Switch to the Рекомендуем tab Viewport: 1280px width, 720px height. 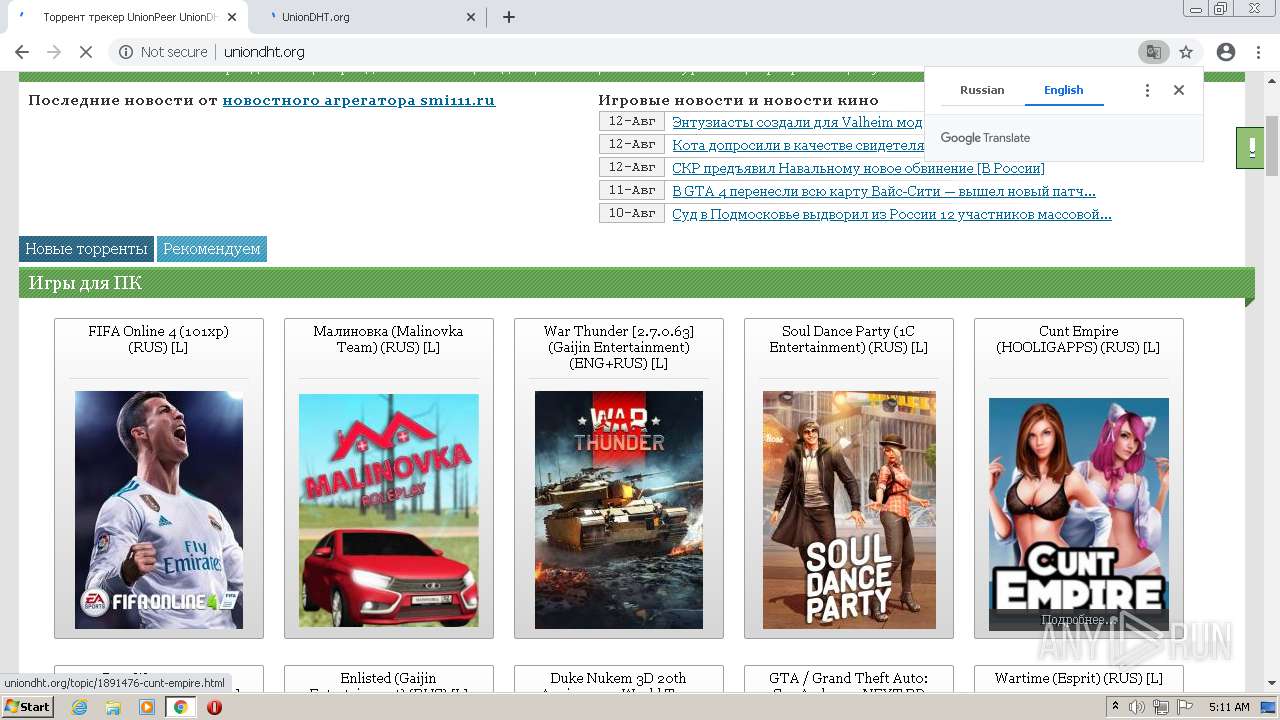coord(212,249)
